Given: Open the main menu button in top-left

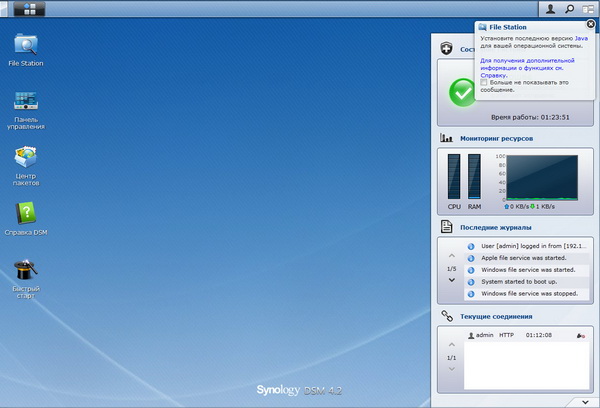Looking at the screenshot, I should (x=28, y=8).
